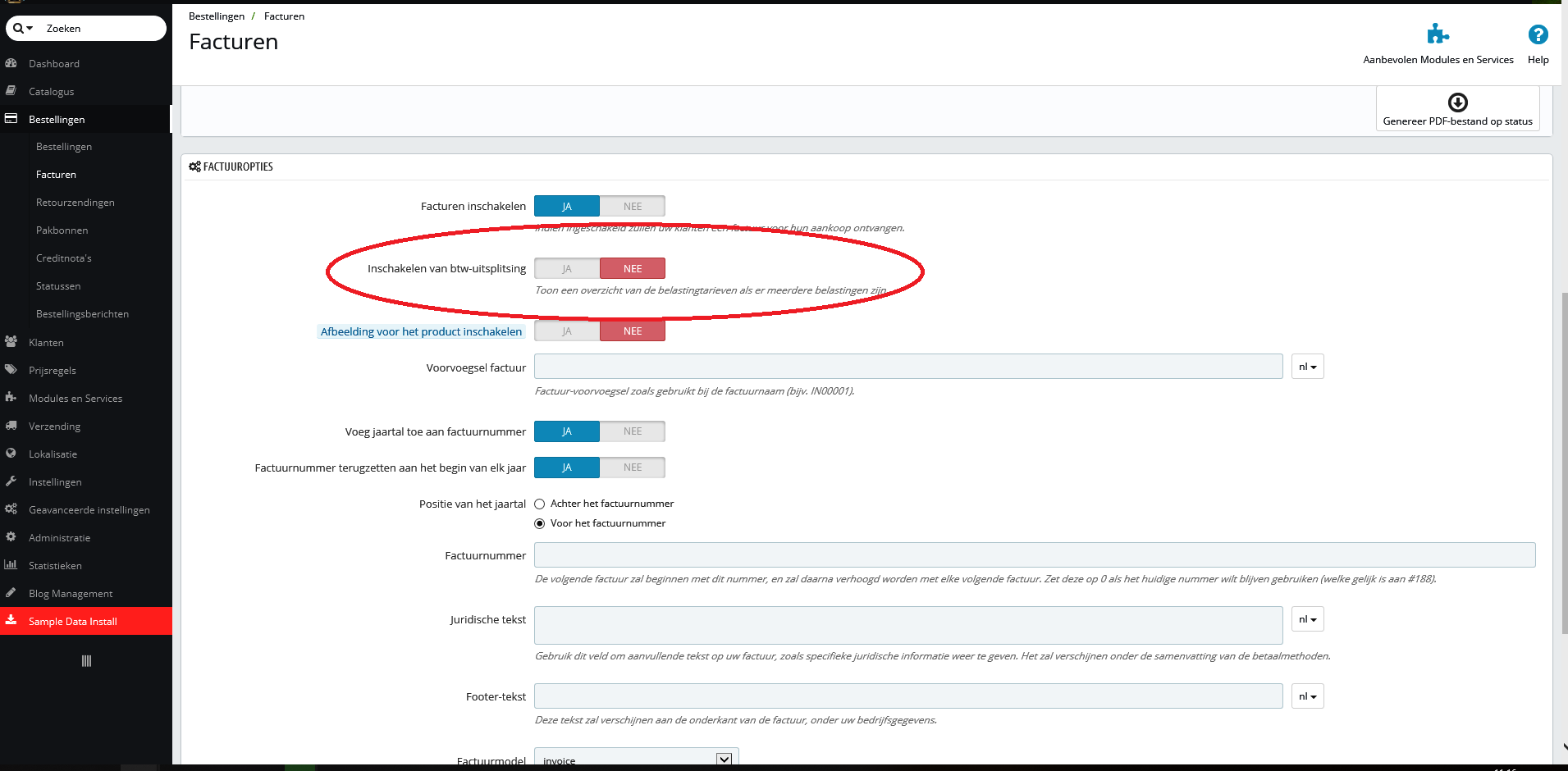The height and width of the screenshot is (771, 1568).
Task: Select NEE for Afbeelding voor het product
Action: pos(633,331)
